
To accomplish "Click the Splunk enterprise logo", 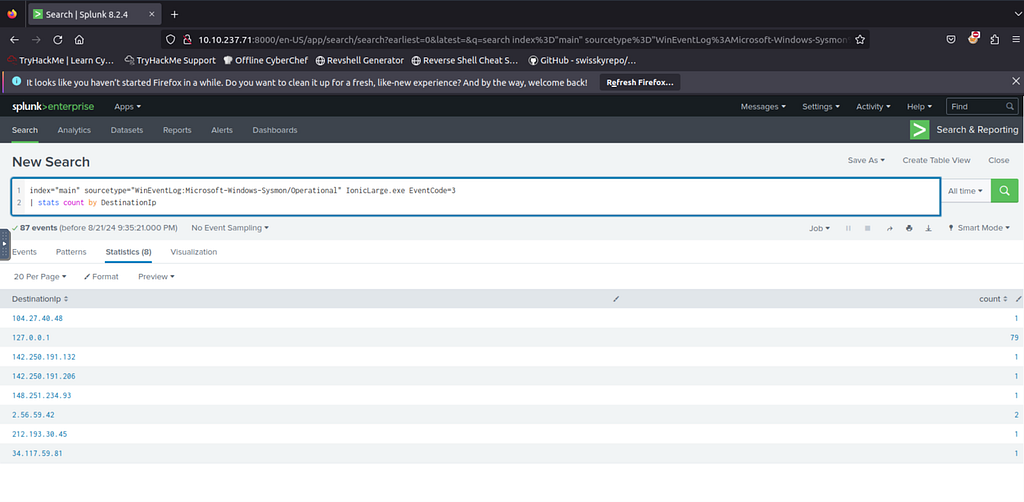I will pyautogui.click(x=53, y=106).
